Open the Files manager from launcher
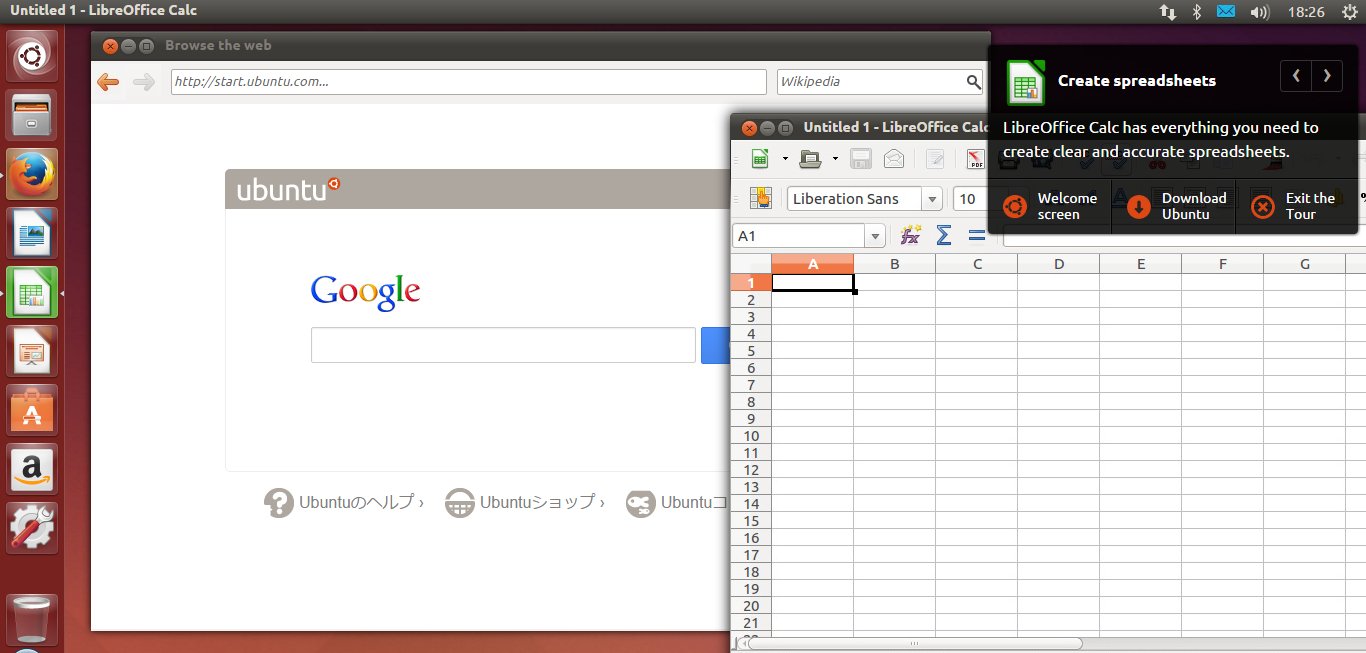 pyautogui.click(x=34, y=116)
